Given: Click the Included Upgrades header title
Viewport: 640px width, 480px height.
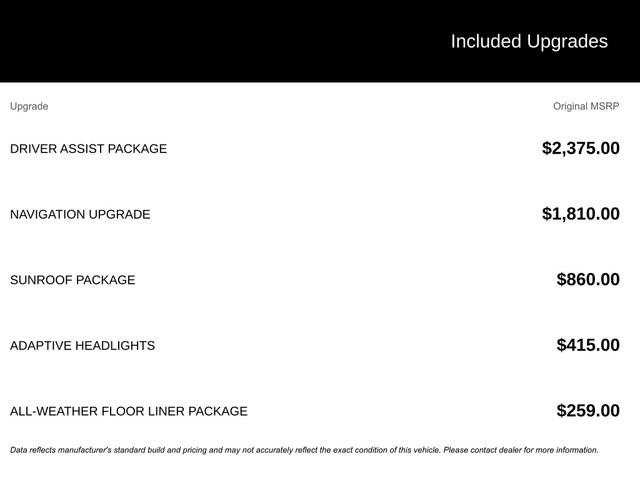Looking at the screenshot, I should coord(529,42).
